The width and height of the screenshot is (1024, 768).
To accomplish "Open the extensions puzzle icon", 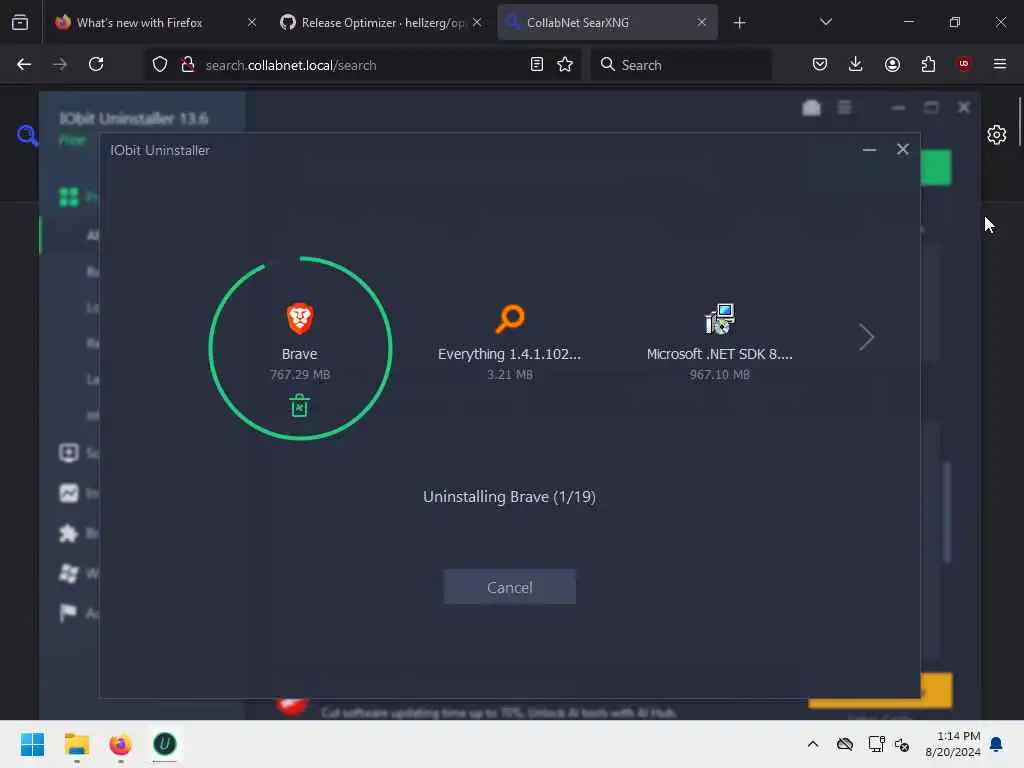I will [x=928, y=64].
